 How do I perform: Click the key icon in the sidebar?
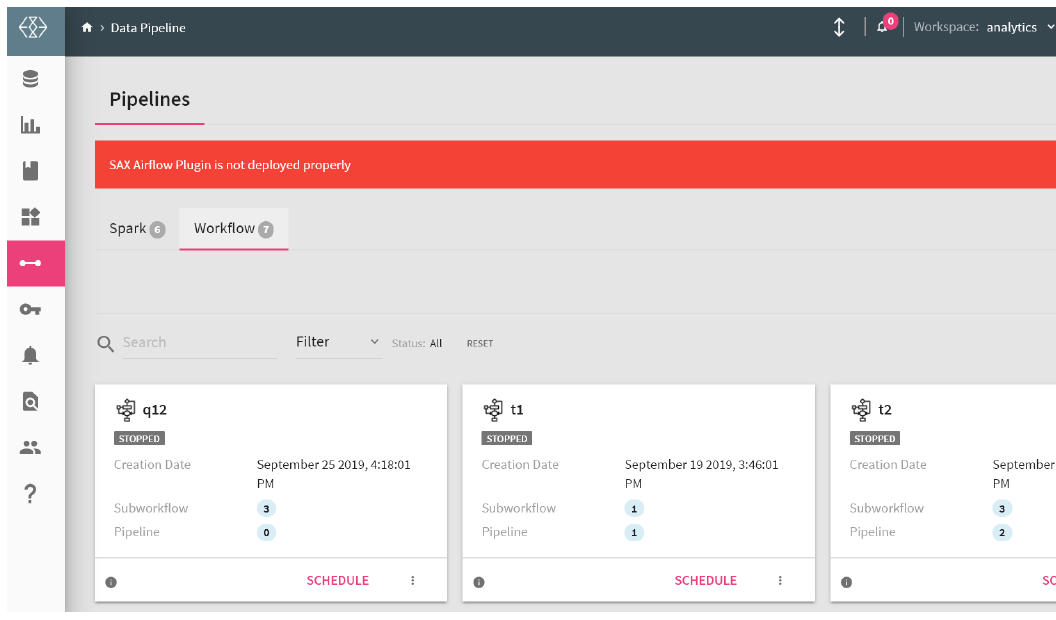(30, 309)
